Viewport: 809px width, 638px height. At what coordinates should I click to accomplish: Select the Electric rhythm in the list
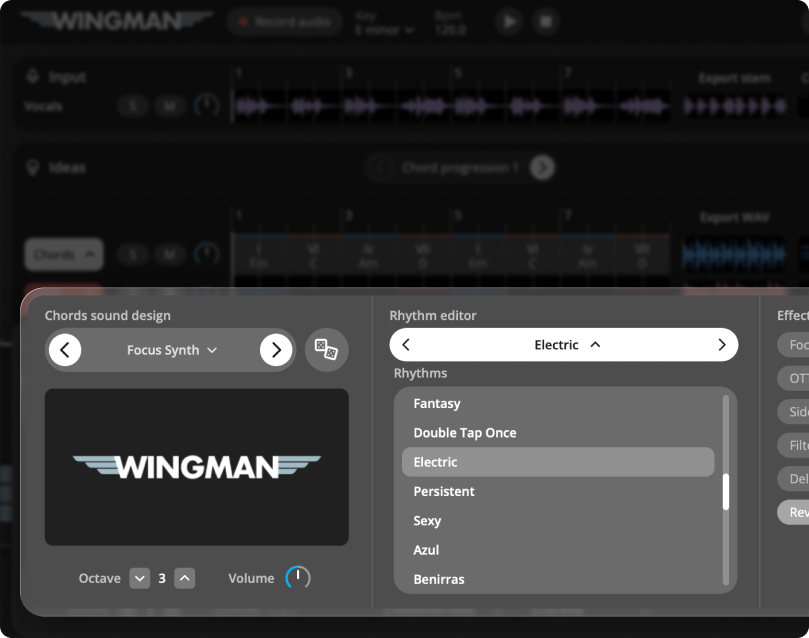(558, 462)
